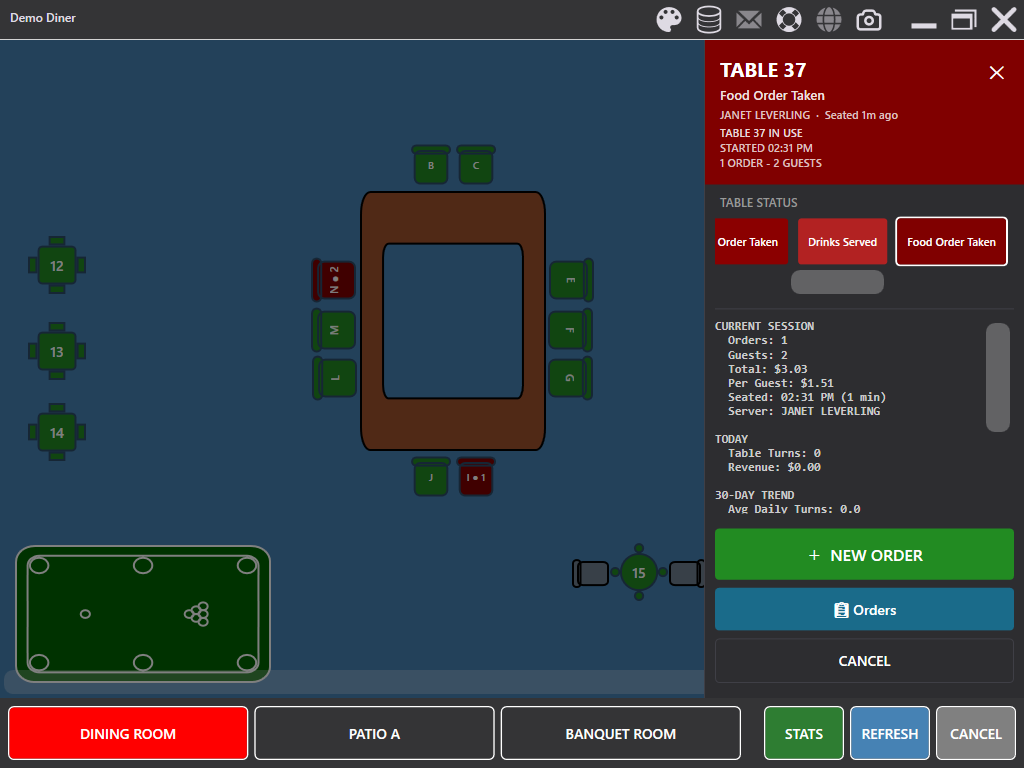This screenshot has height=768, width=1024.
Task: Select the pool table on floor plan
Action: point(143,614)
